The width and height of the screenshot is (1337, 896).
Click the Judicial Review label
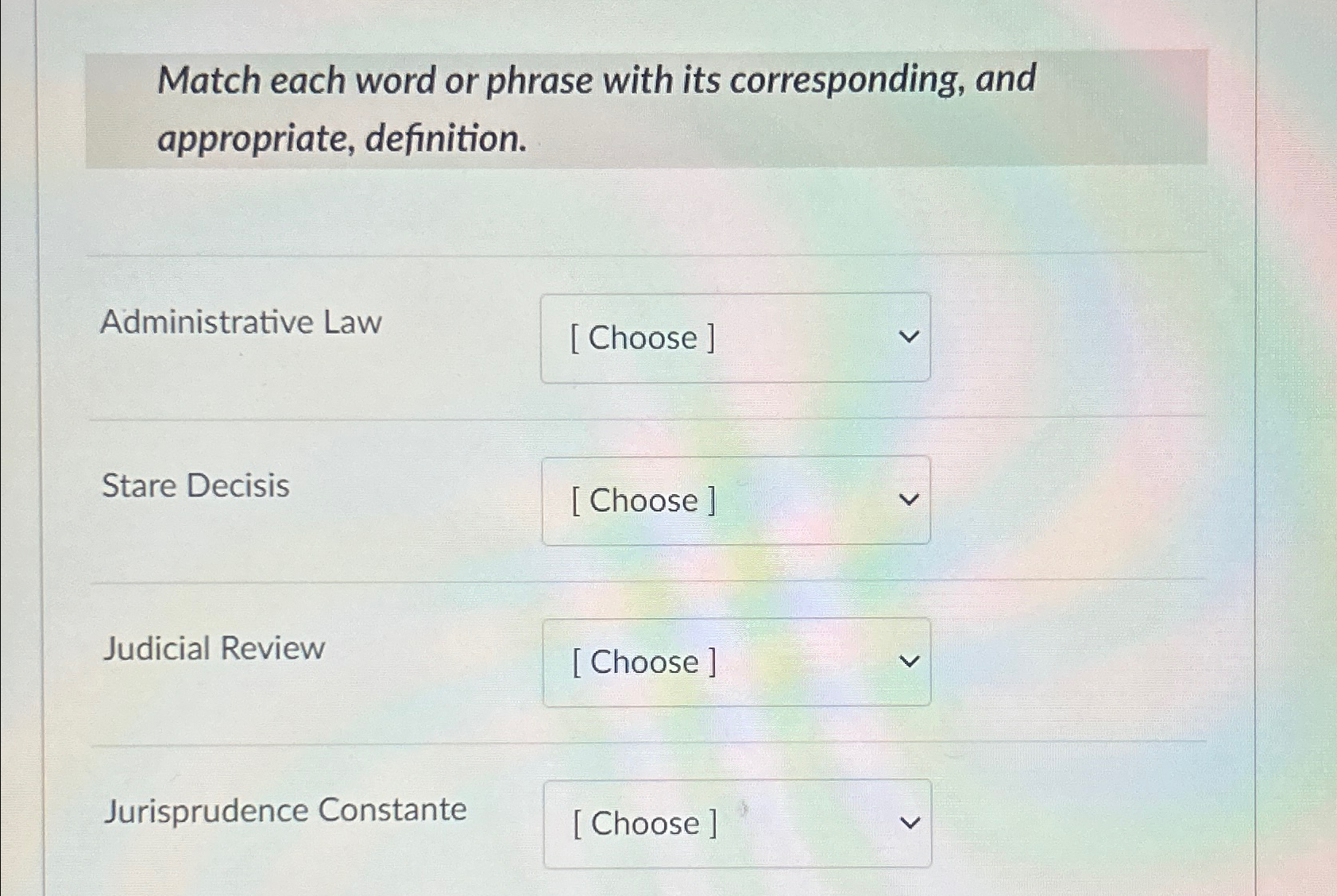[214, 648]
